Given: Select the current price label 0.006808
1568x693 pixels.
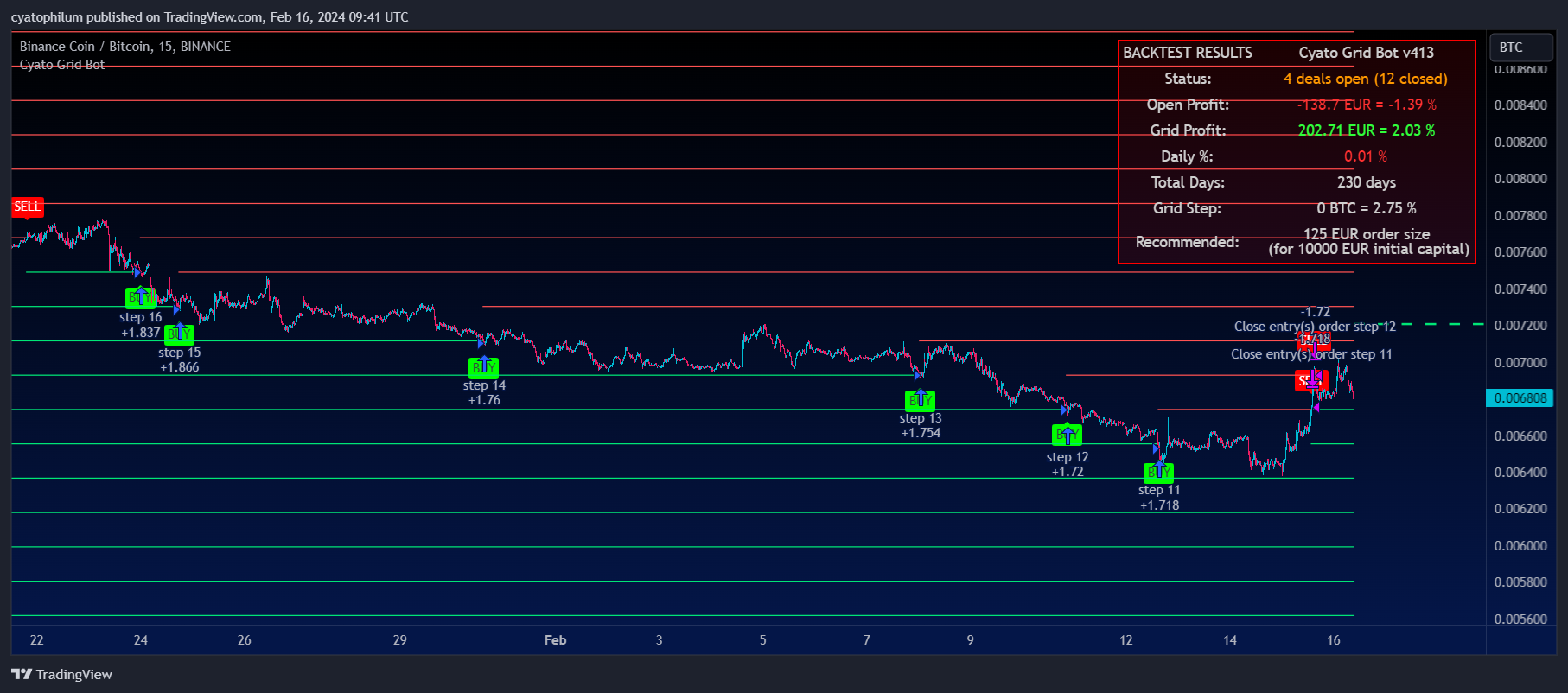Looking at the screenshot, I should tap(1520, 398).
